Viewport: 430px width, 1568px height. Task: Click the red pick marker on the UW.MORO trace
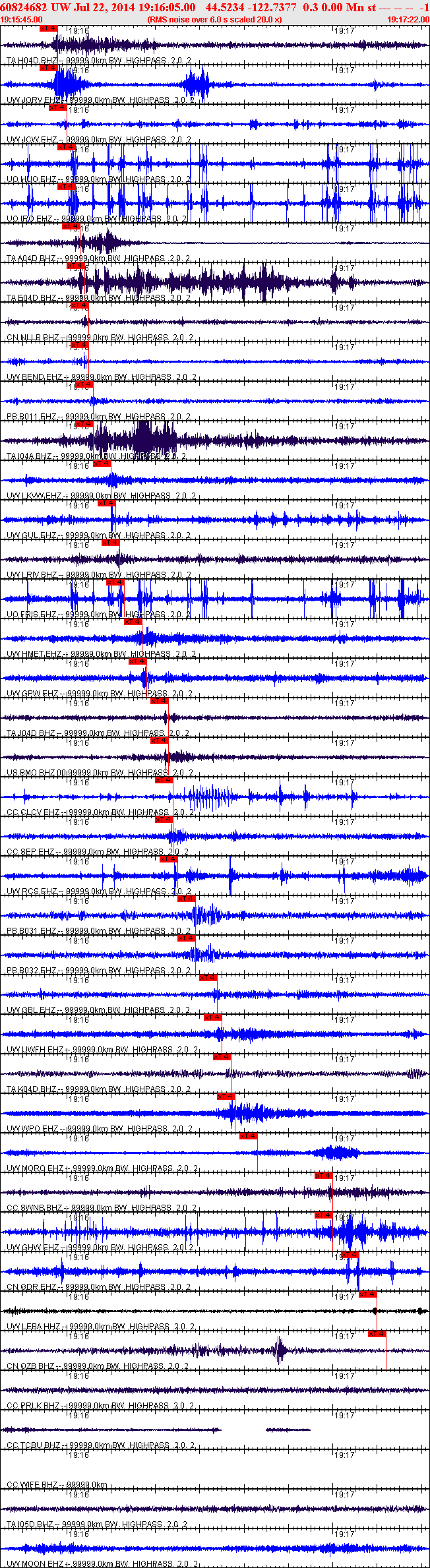pos(248,1136)
